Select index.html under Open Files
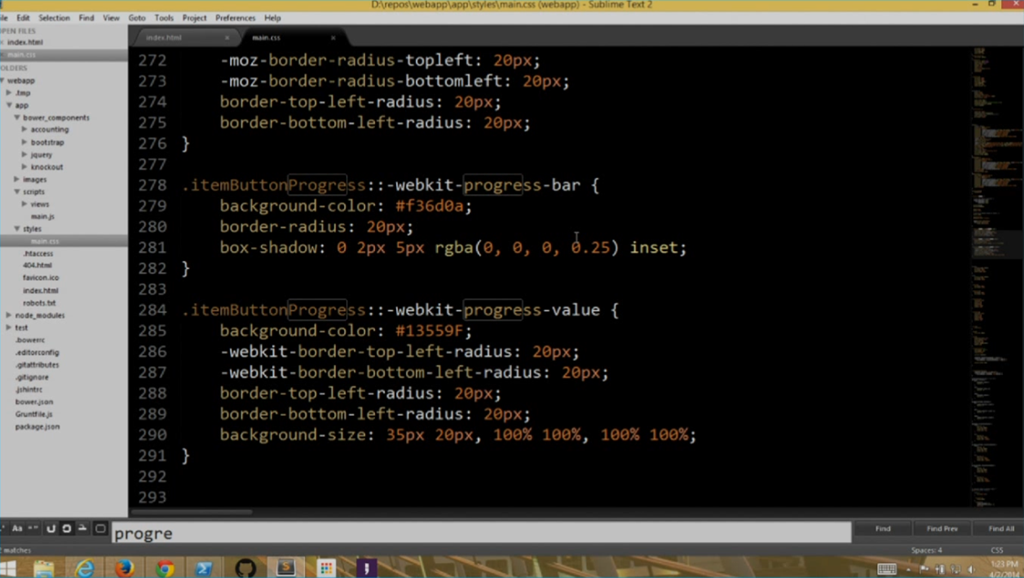Viewport: 1024px width, 578px height. click(25, 42)
